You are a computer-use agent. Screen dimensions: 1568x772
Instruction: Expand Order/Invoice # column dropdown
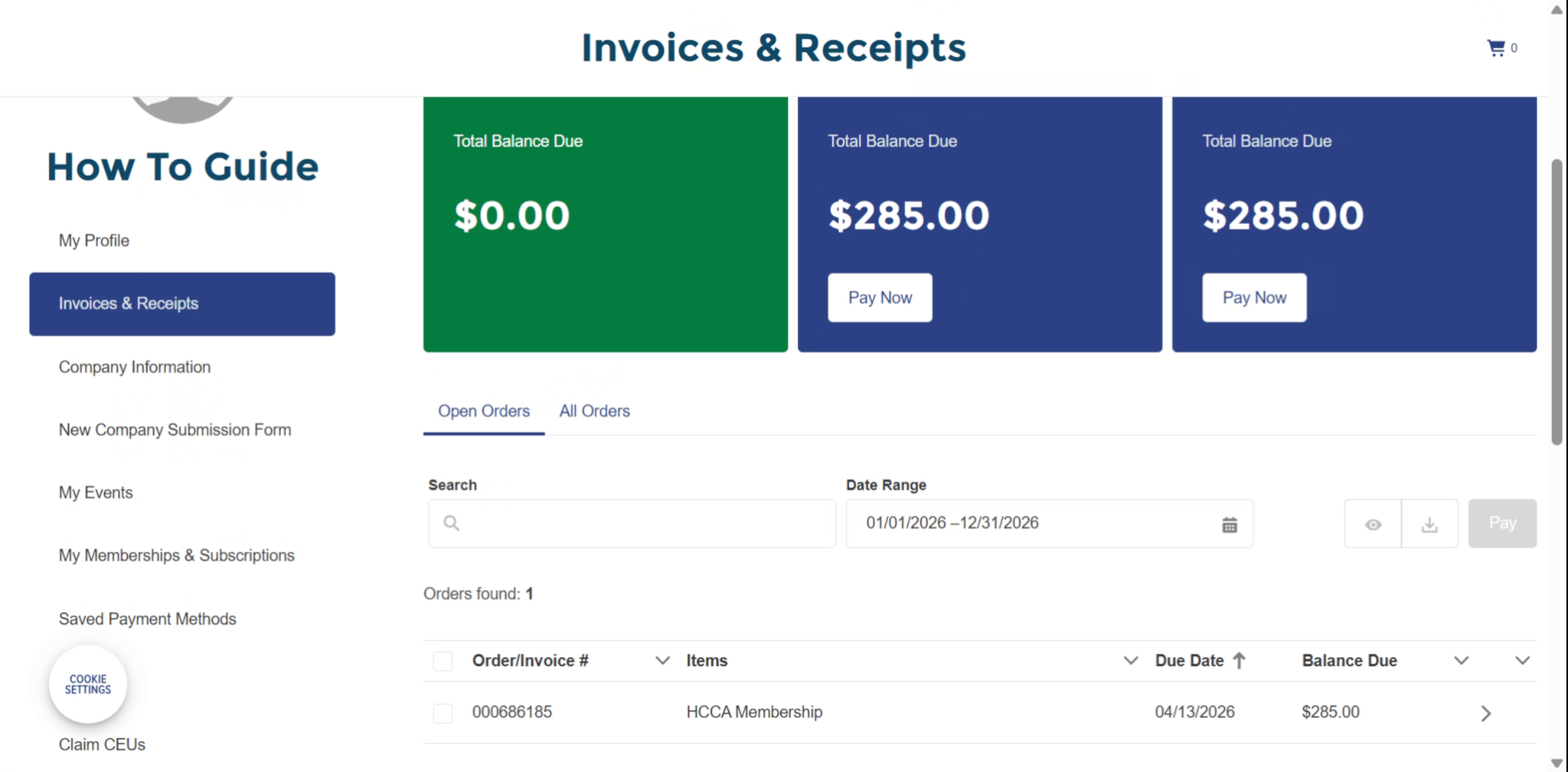662,660
